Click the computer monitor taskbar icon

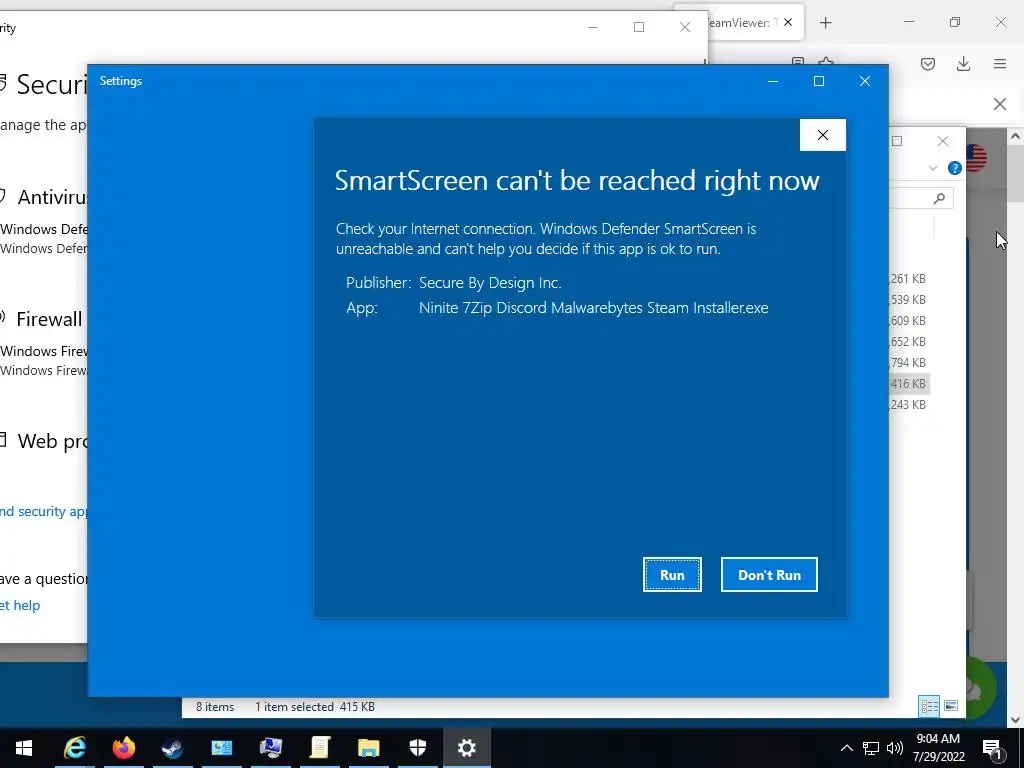pos(270,748)
